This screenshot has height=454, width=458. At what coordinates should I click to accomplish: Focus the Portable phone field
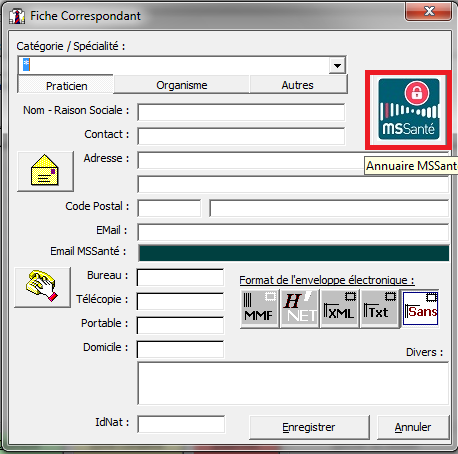(x=180, y=326)
